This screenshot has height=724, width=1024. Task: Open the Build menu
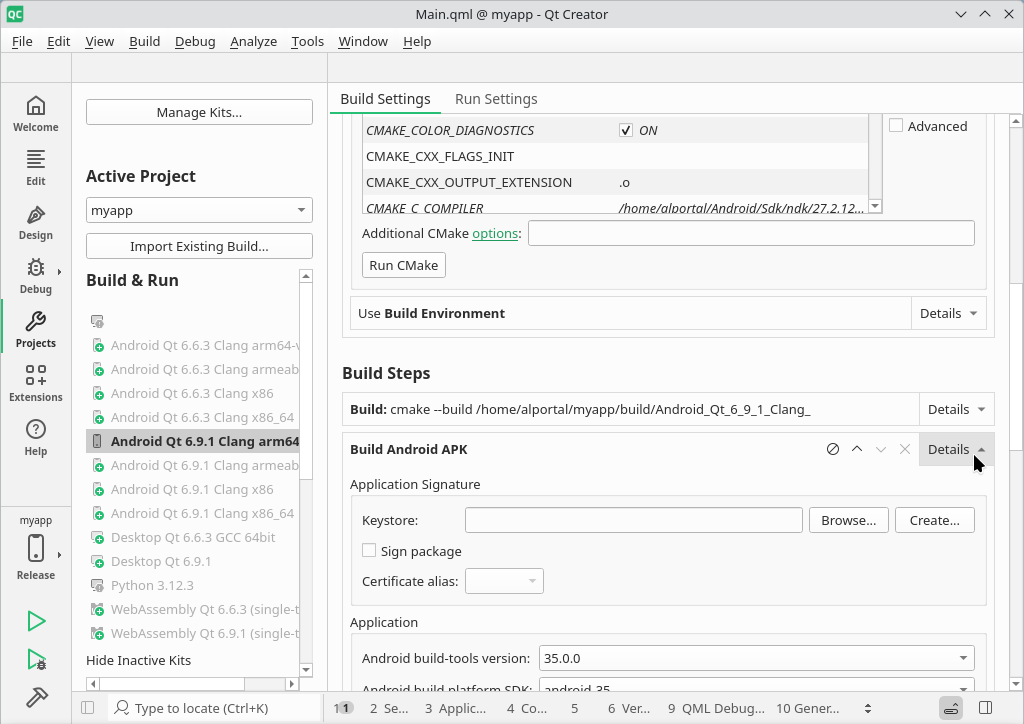click(x=144, y=41)
